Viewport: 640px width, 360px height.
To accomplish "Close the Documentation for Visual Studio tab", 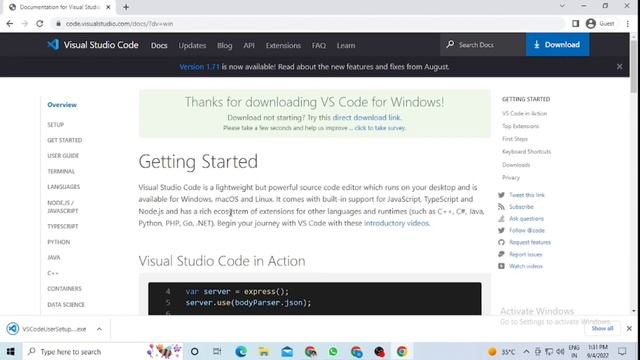I will coord(108,7).
